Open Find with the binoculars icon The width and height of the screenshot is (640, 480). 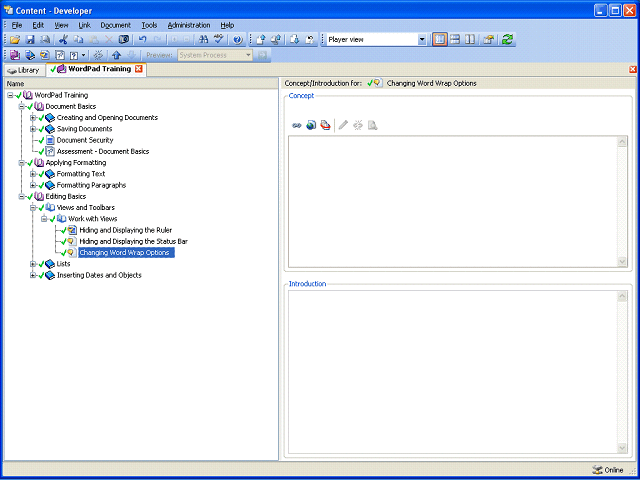pos(203,40)
